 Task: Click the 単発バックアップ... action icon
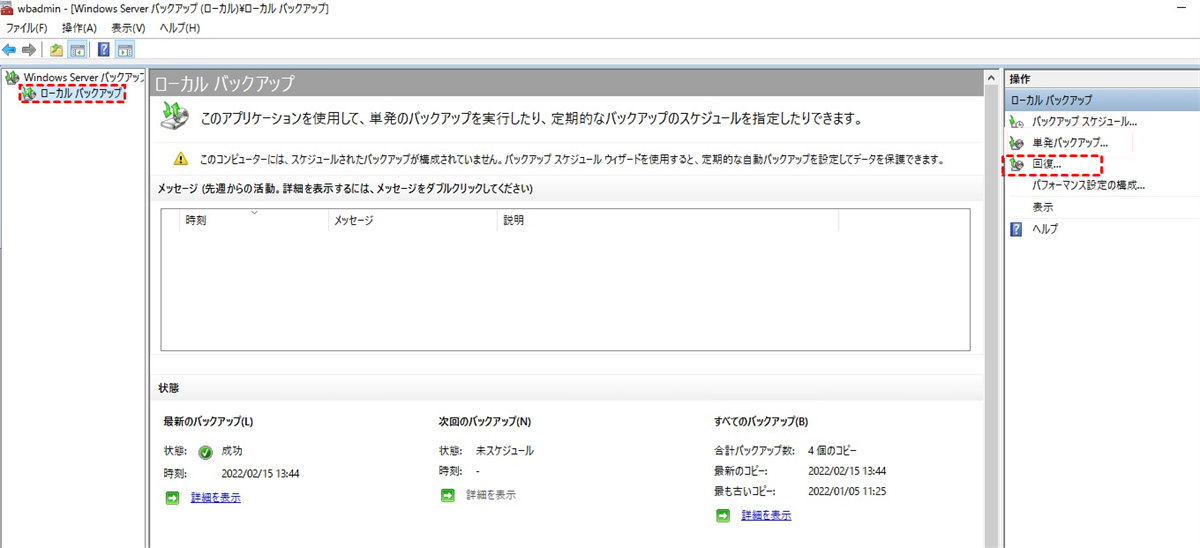1017,143
